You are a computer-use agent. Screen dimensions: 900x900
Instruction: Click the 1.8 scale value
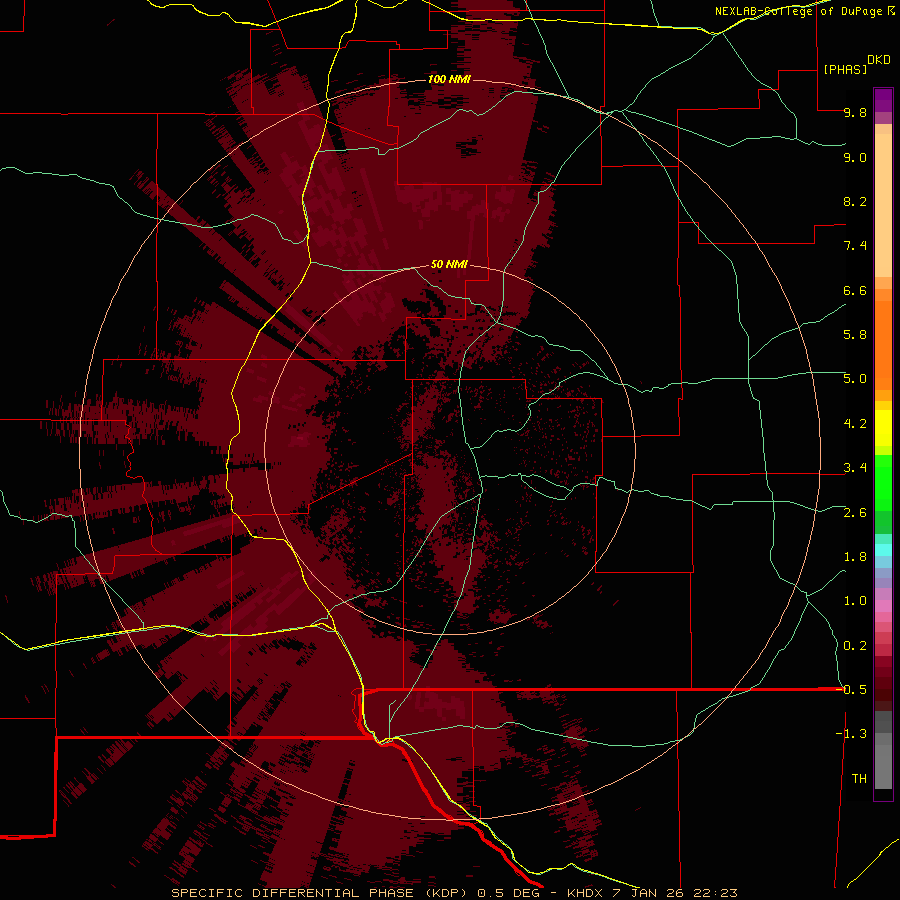855,557
